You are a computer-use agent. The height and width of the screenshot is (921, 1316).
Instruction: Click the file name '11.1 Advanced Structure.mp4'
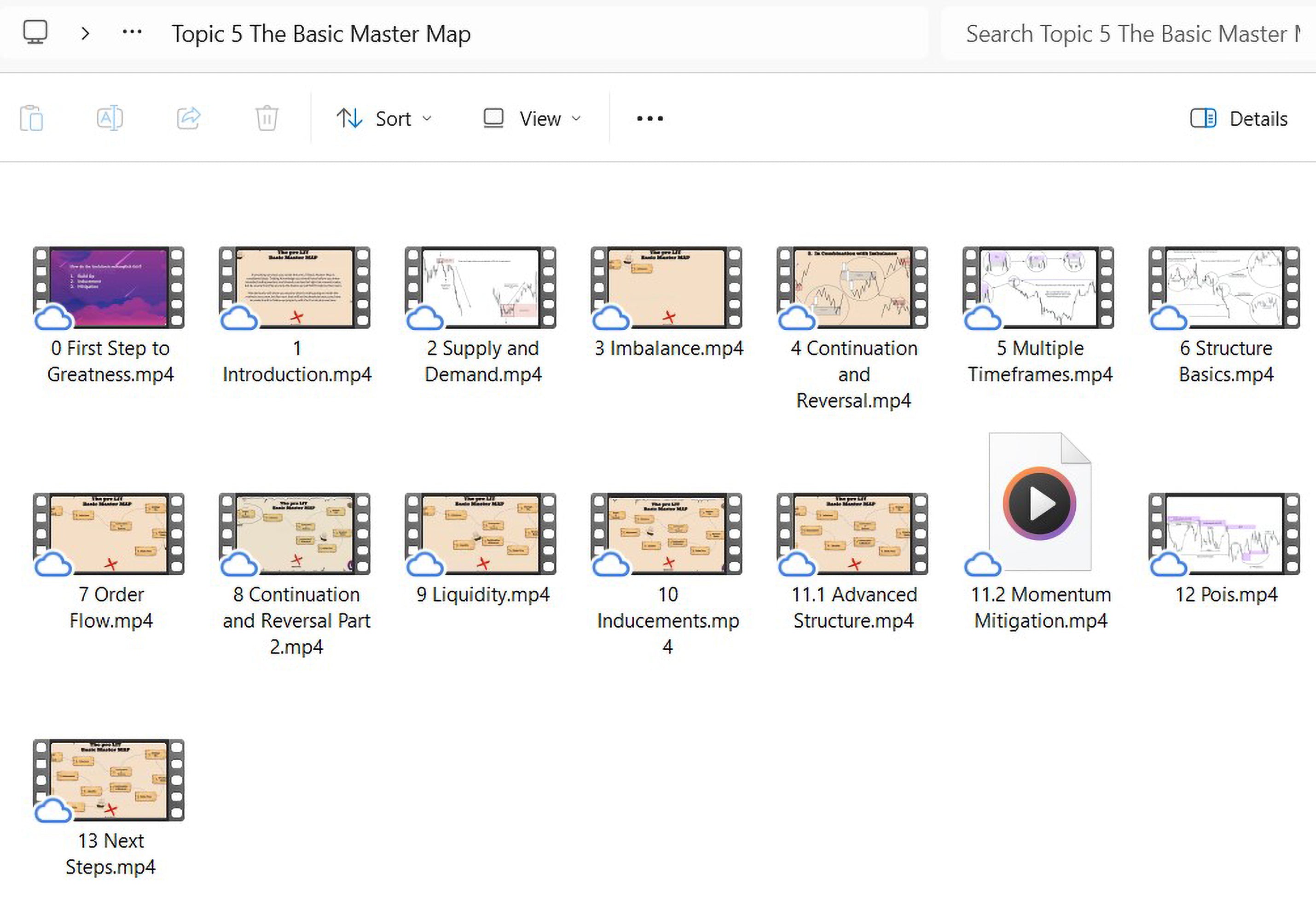pyautogui.click(x=854, y=607)
